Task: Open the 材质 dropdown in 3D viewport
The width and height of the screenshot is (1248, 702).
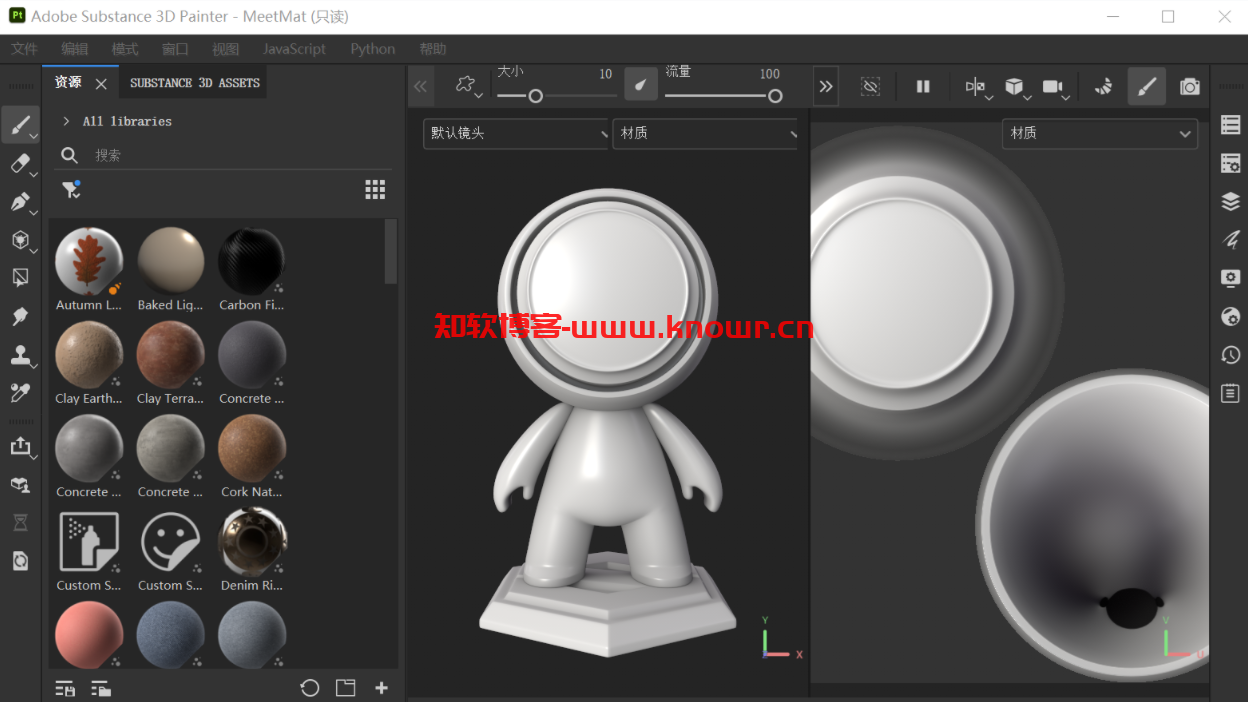Action: [x=706, y=133]
